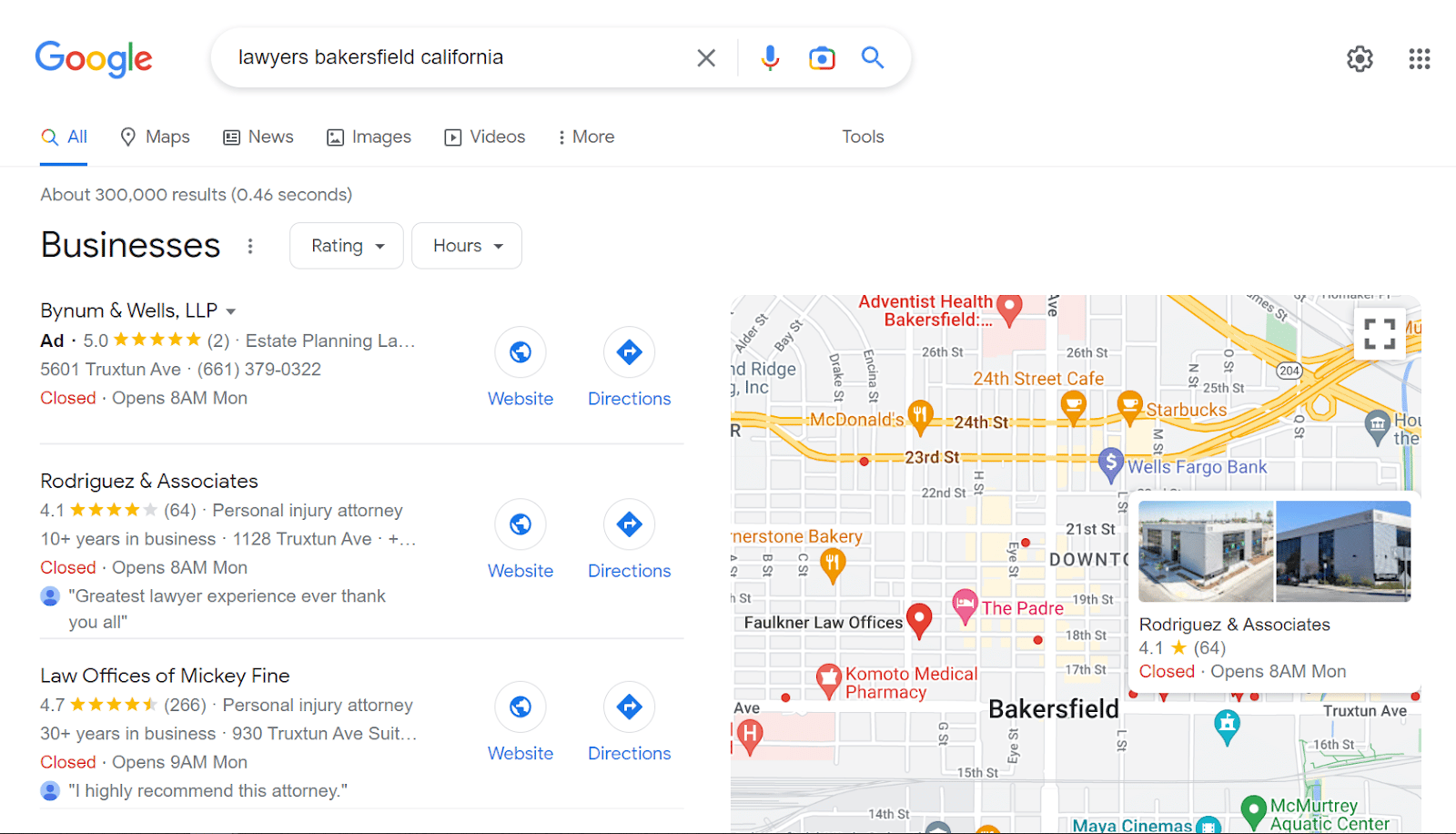Click Maya Cinemas map label
Screen dimensions: 1456x834
tap(1132, 825)
